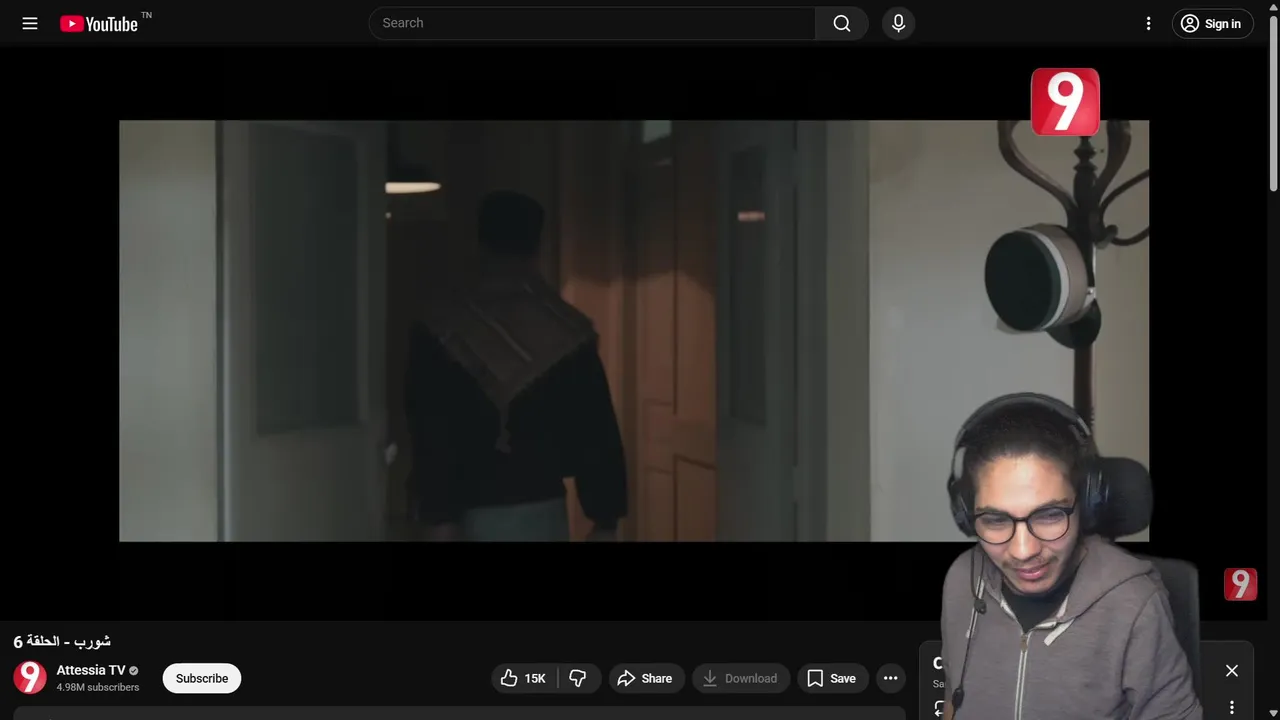
Task: Click the Download button
Action: [740, 678]
